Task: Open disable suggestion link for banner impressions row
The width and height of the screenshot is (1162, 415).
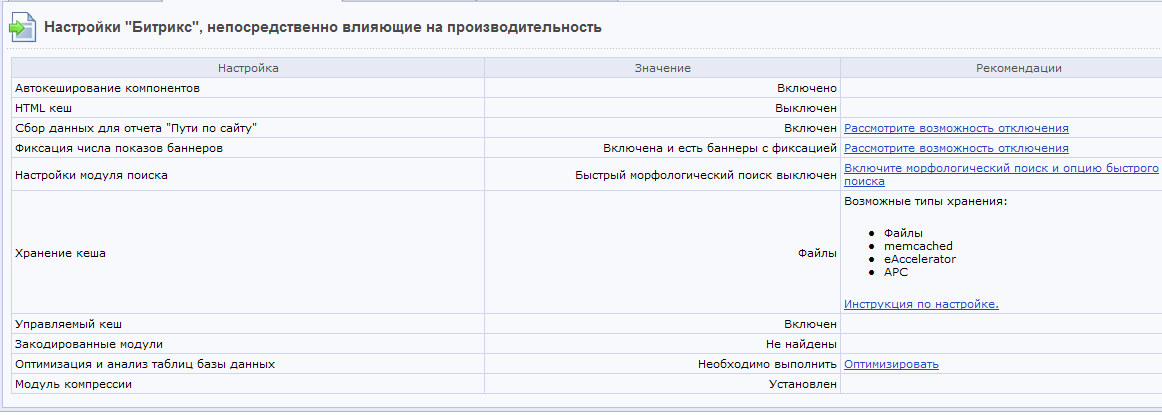Action: tap(956, 148)
